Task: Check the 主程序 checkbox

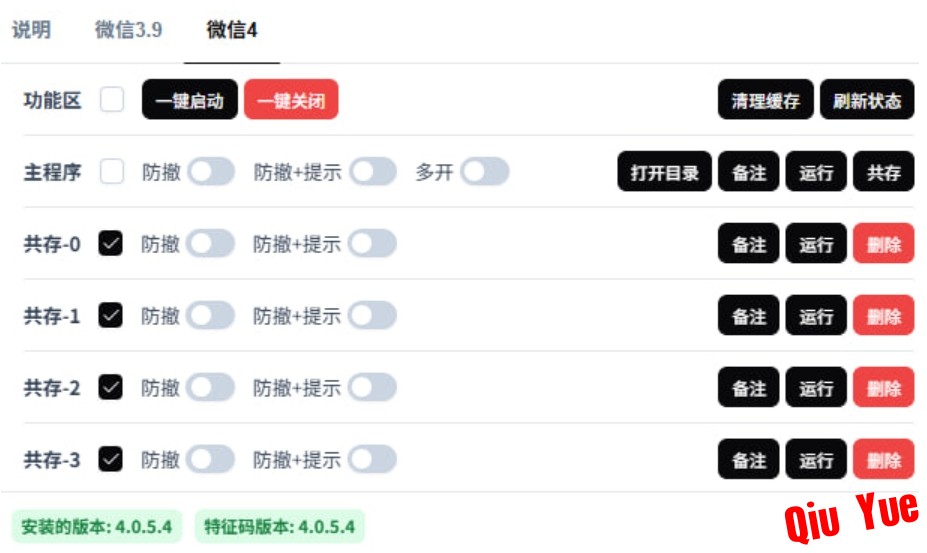Action: [112, 172]
